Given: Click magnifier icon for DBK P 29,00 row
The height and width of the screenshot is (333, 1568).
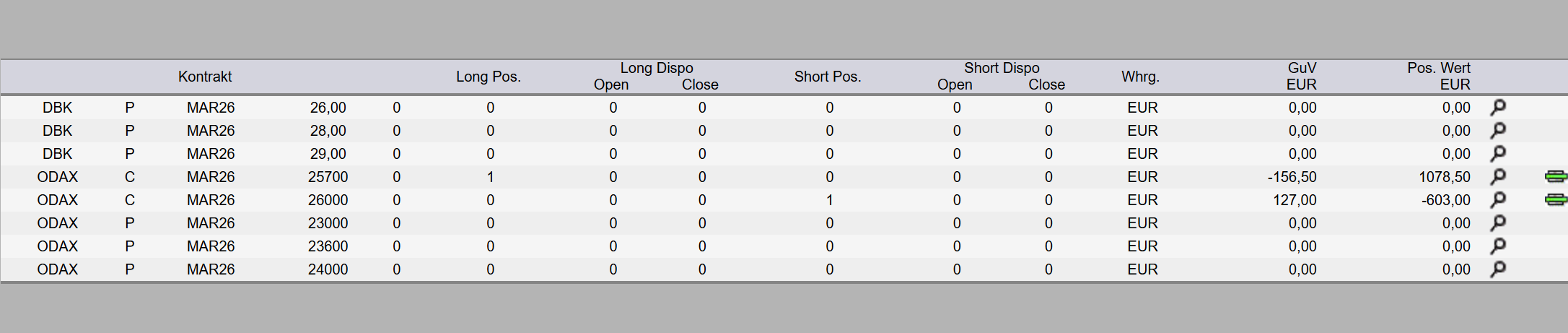Looking at the screenshot, I should pyautogui.click(x=1498, y=154).
